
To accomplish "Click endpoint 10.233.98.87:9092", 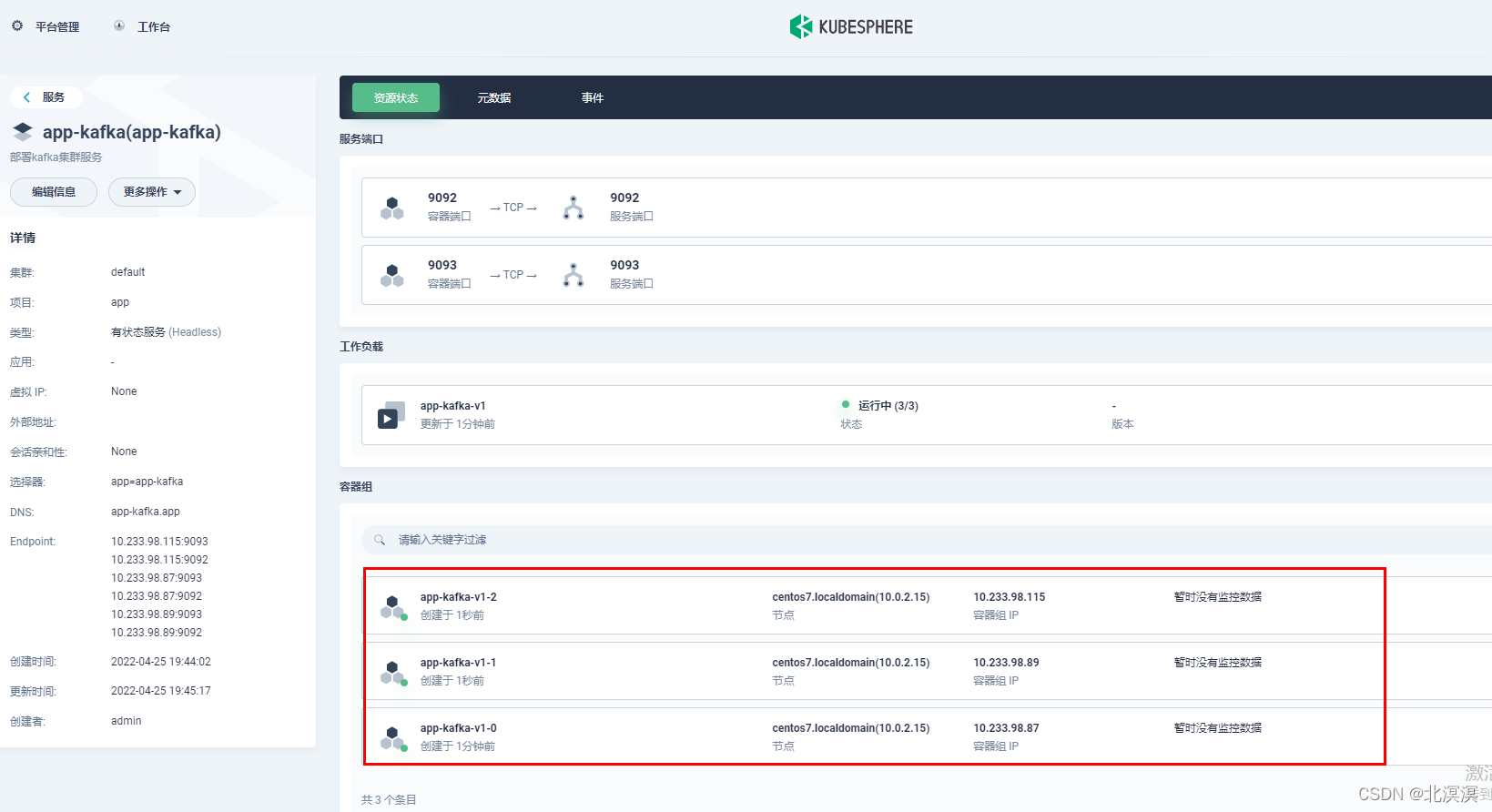I will point(157,596).
